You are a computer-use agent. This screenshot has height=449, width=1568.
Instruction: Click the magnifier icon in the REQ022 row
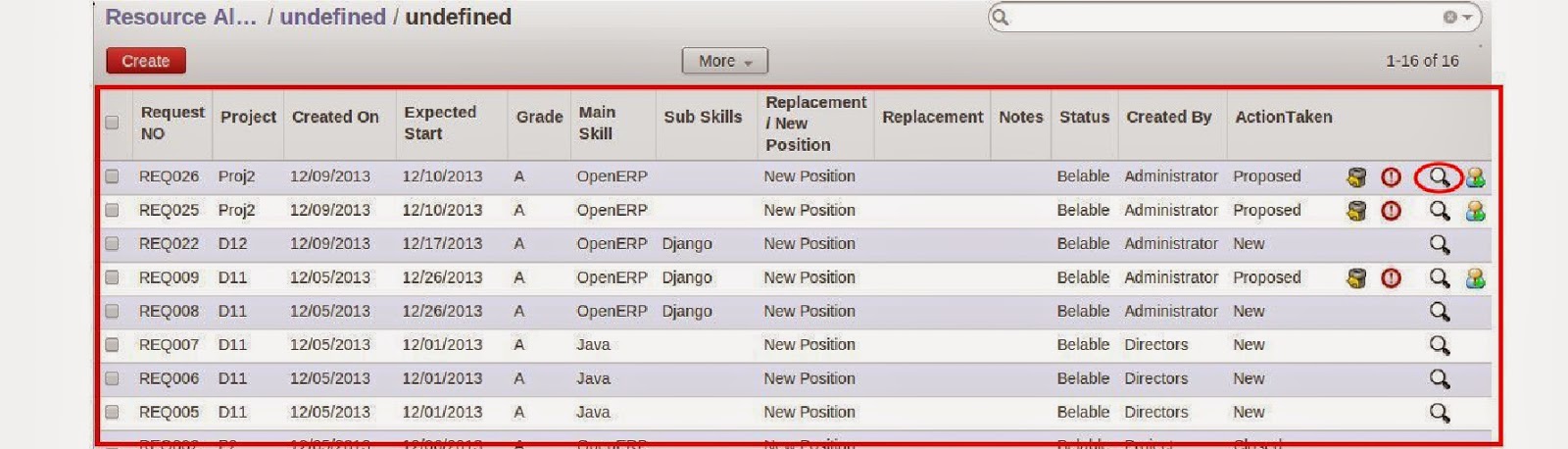point(1439,244)
